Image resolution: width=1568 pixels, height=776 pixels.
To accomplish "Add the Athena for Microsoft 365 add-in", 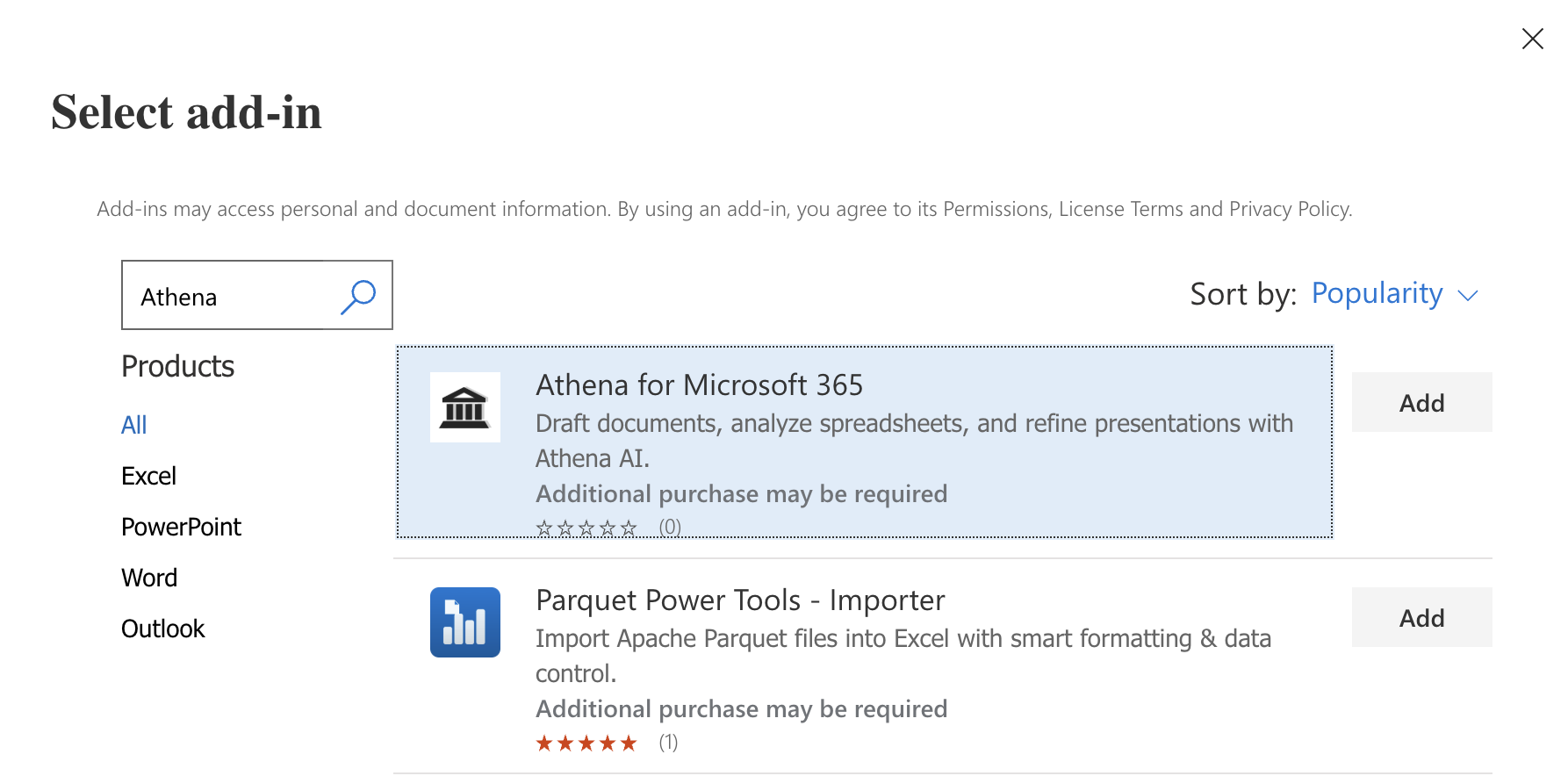I will point(1421,402).
